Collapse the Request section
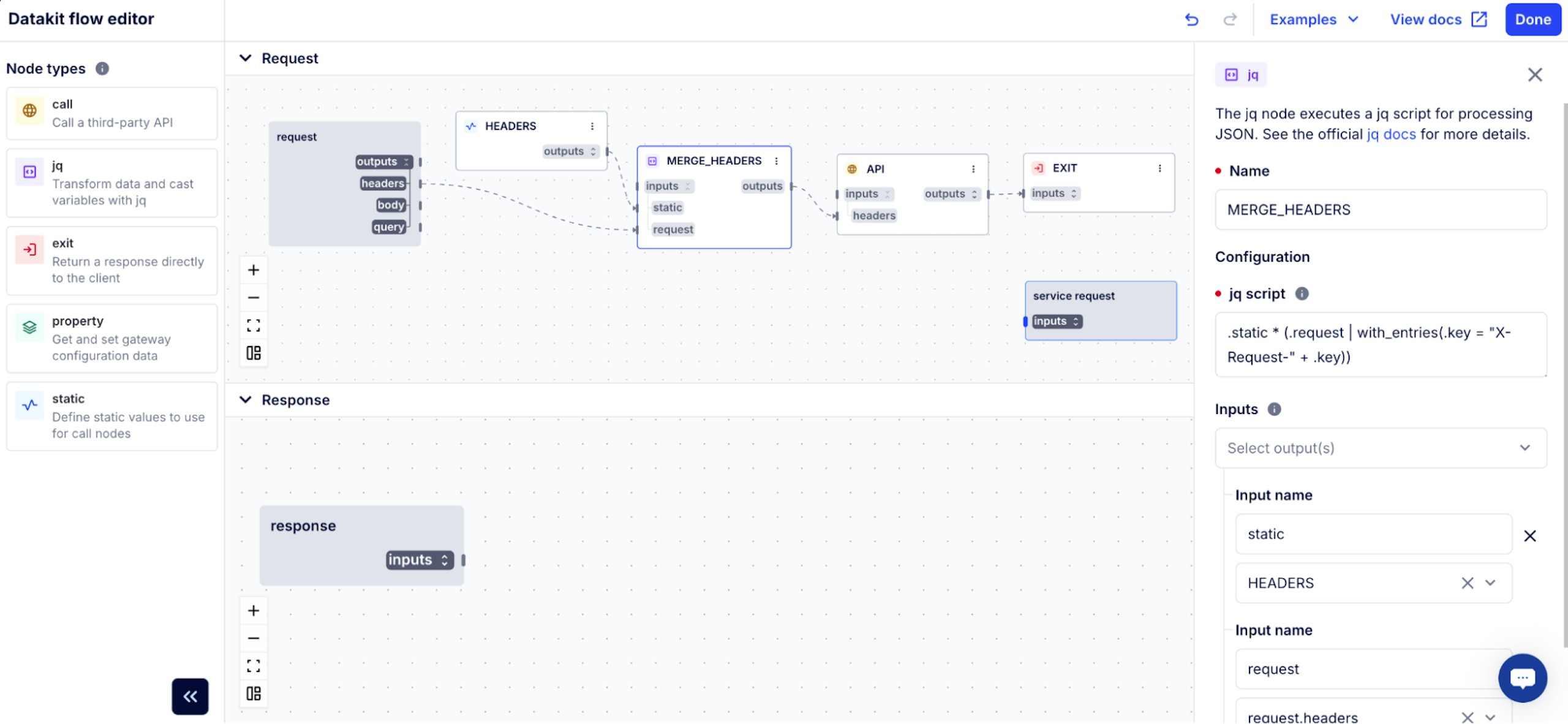The image size is (1568, 724). pos(246,58)
